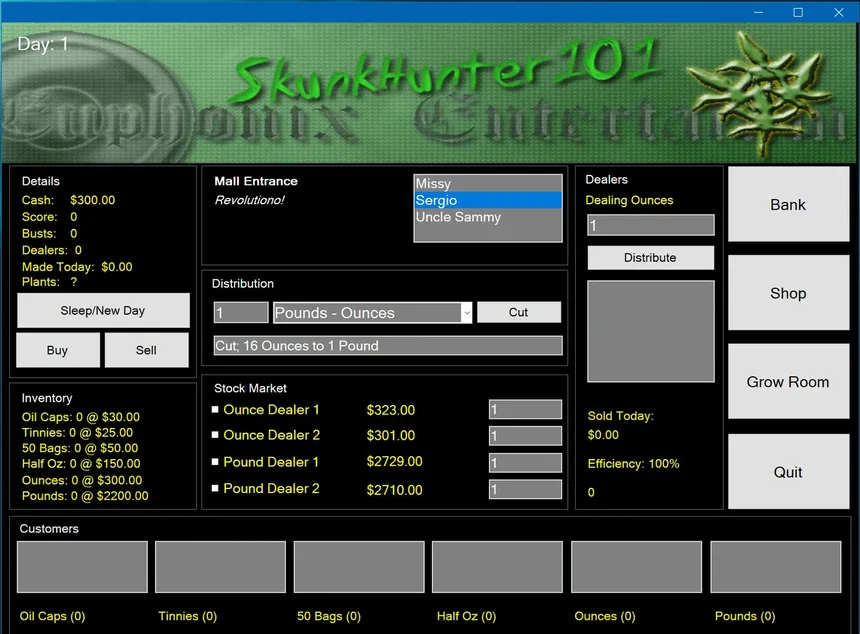Click the Pounds customers box
860x634 pixels.
[776, 567]
